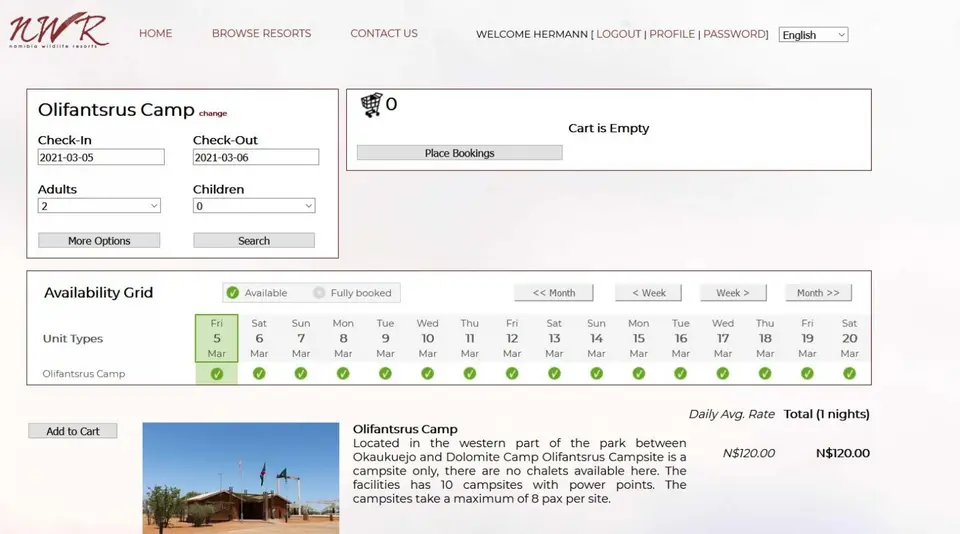Select the Fri 5 Mar date header
The width and height of the screenshot is (960, 534).
pos(217,338)
